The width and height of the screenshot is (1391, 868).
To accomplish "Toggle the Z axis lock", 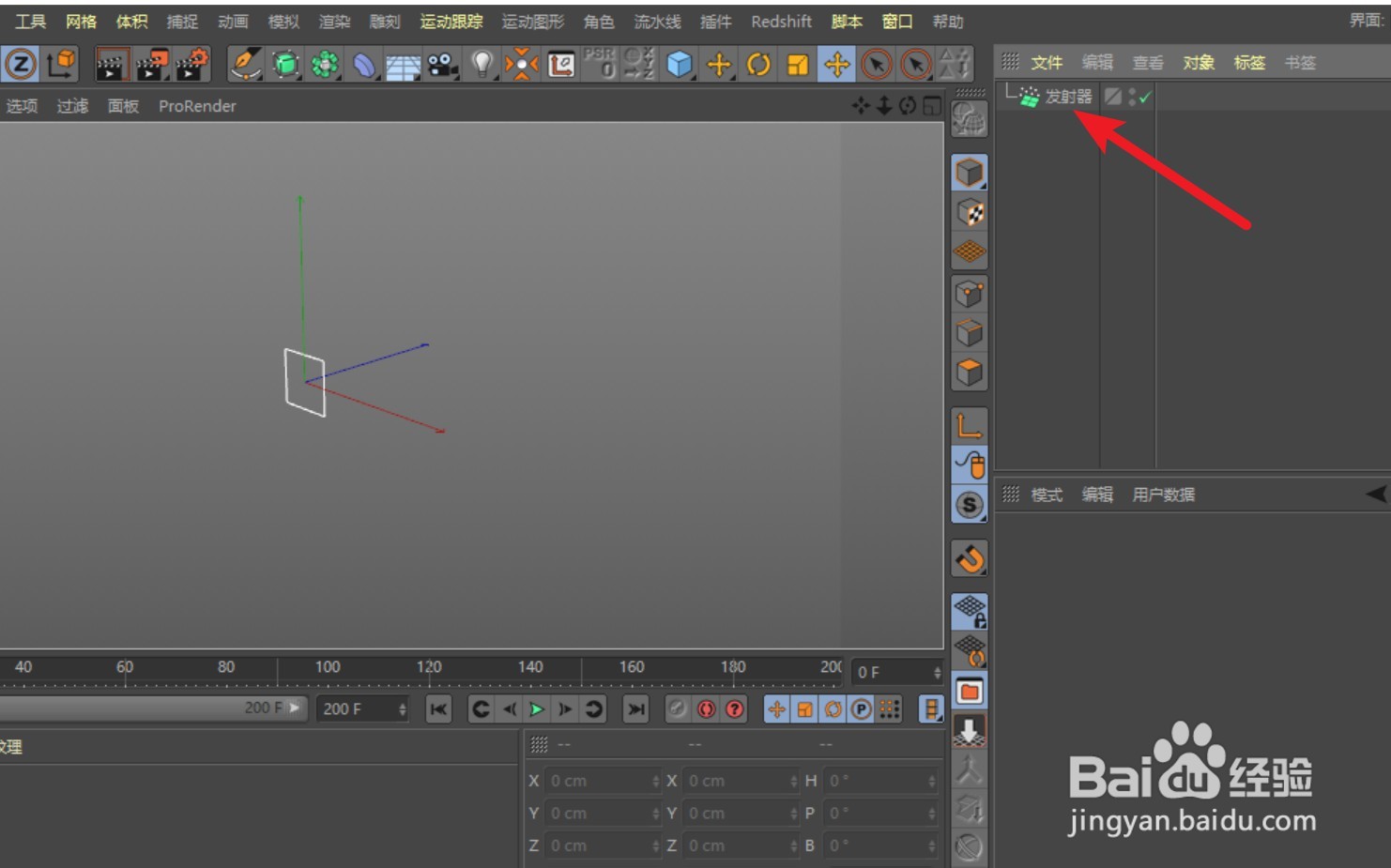I will point(21,64).
